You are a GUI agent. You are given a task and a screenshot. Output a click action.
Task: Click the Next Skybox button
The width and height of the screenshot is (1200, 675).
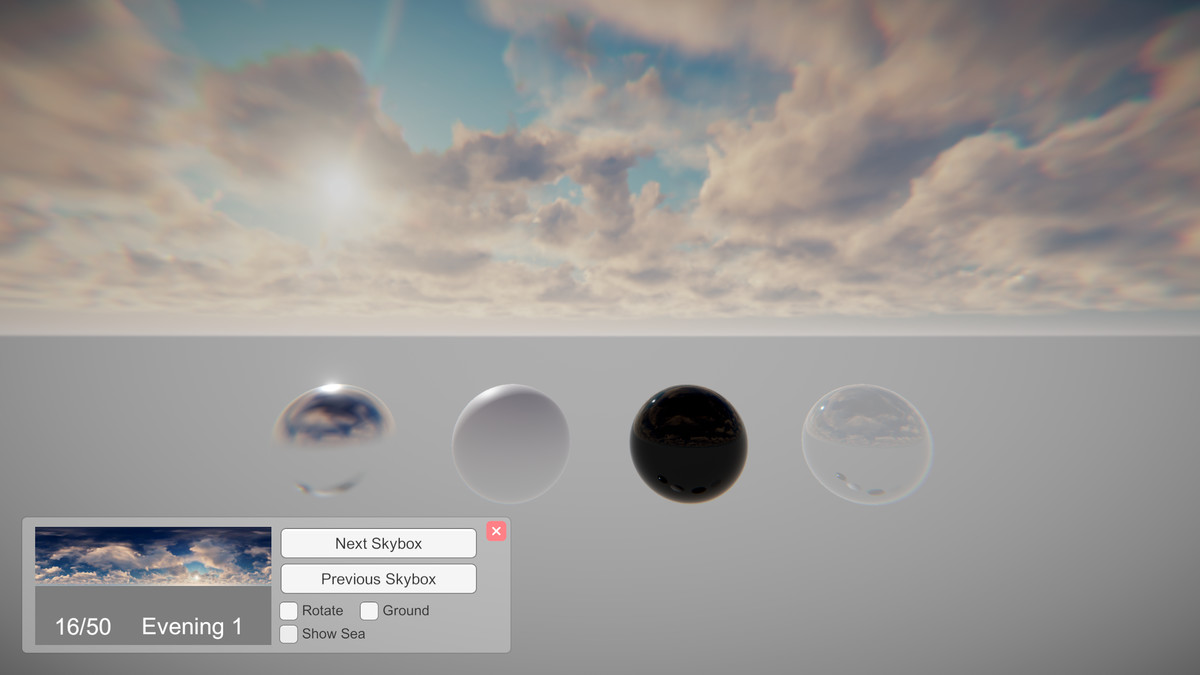[x=378, y=543]
